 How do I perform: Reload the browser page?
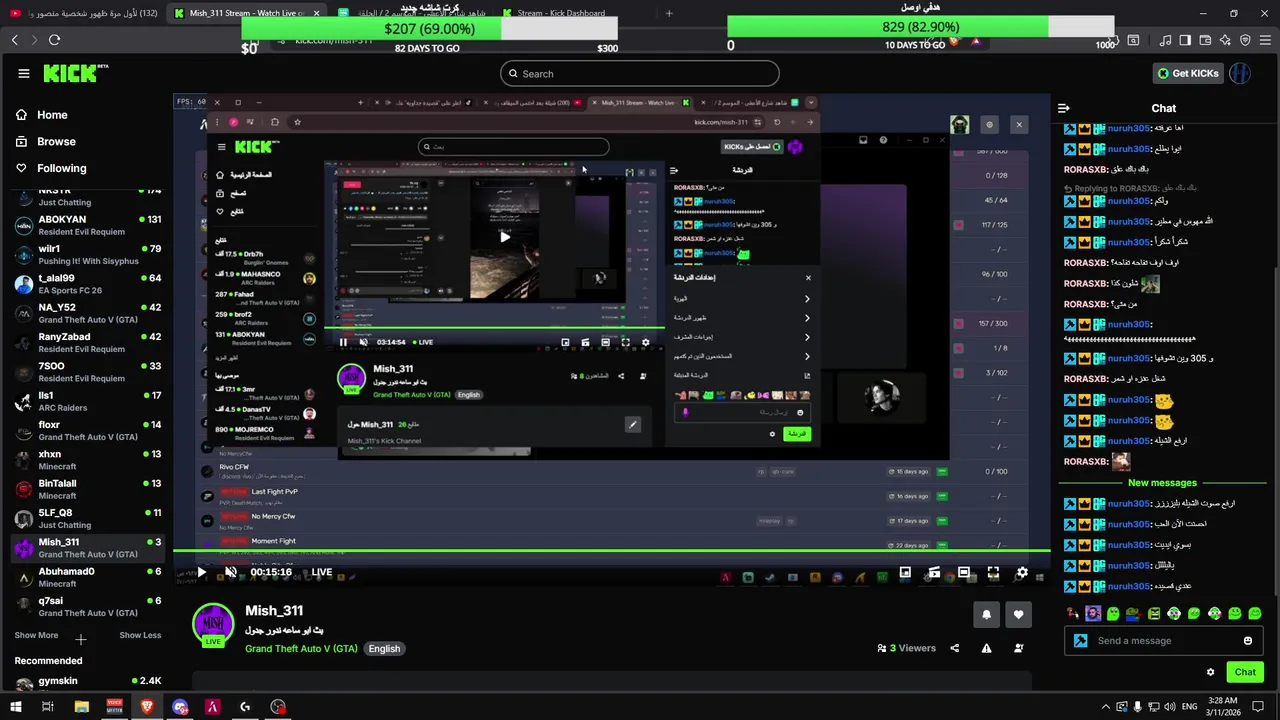[x=54, y=40]
